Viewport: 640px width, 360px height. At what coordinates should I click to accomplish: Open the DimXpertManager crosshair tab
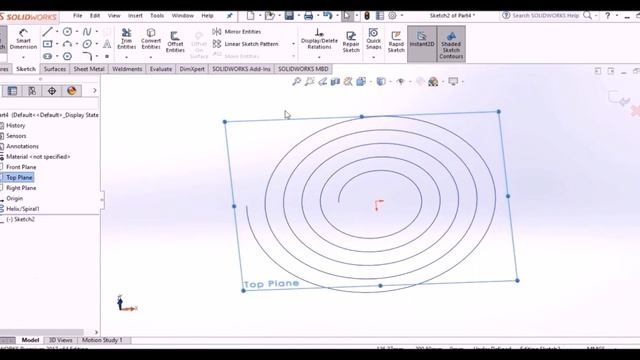[x=52, y=91]
